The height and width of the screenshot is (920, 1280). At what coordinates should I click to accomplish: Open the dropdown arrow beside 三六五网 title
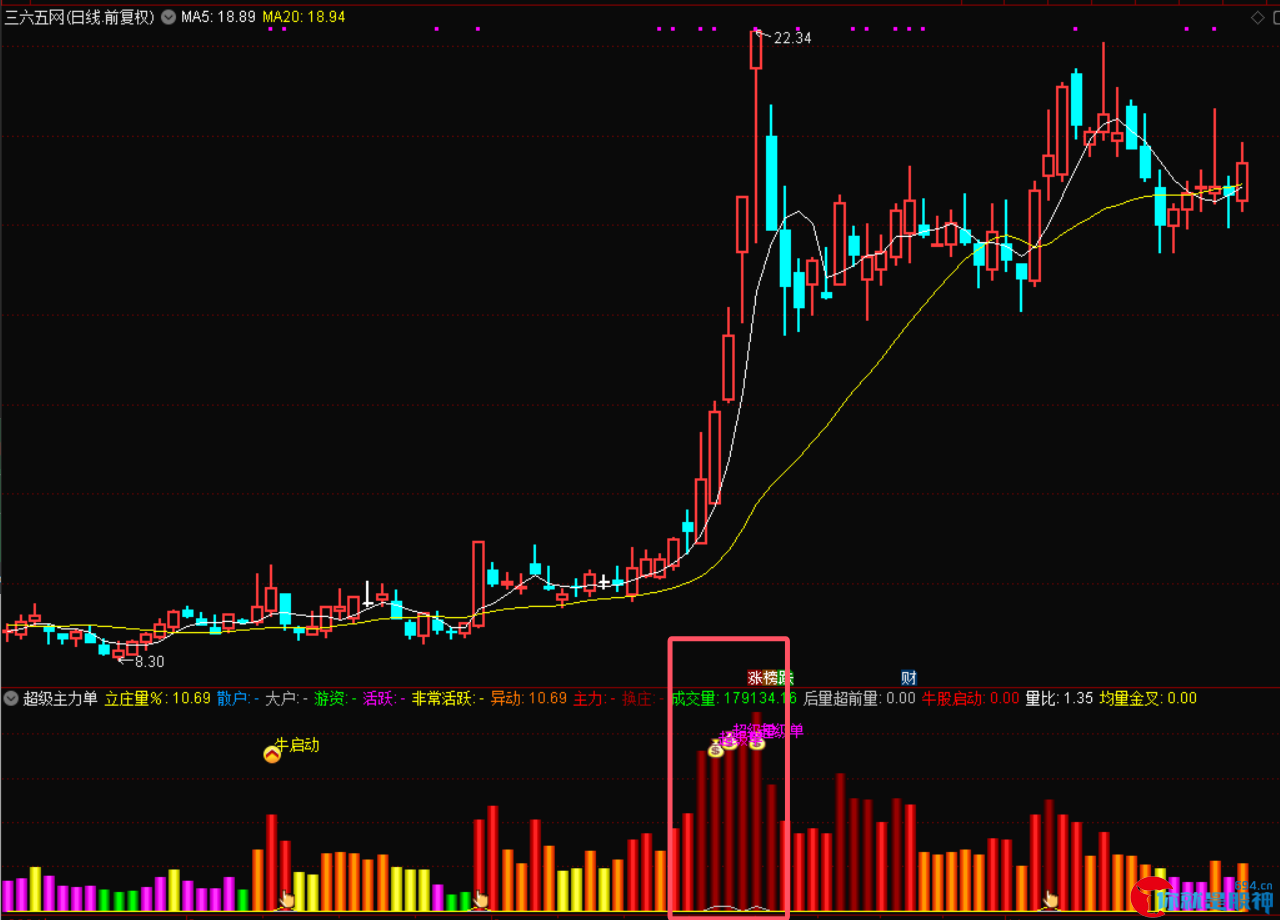[x=166, y=17]
